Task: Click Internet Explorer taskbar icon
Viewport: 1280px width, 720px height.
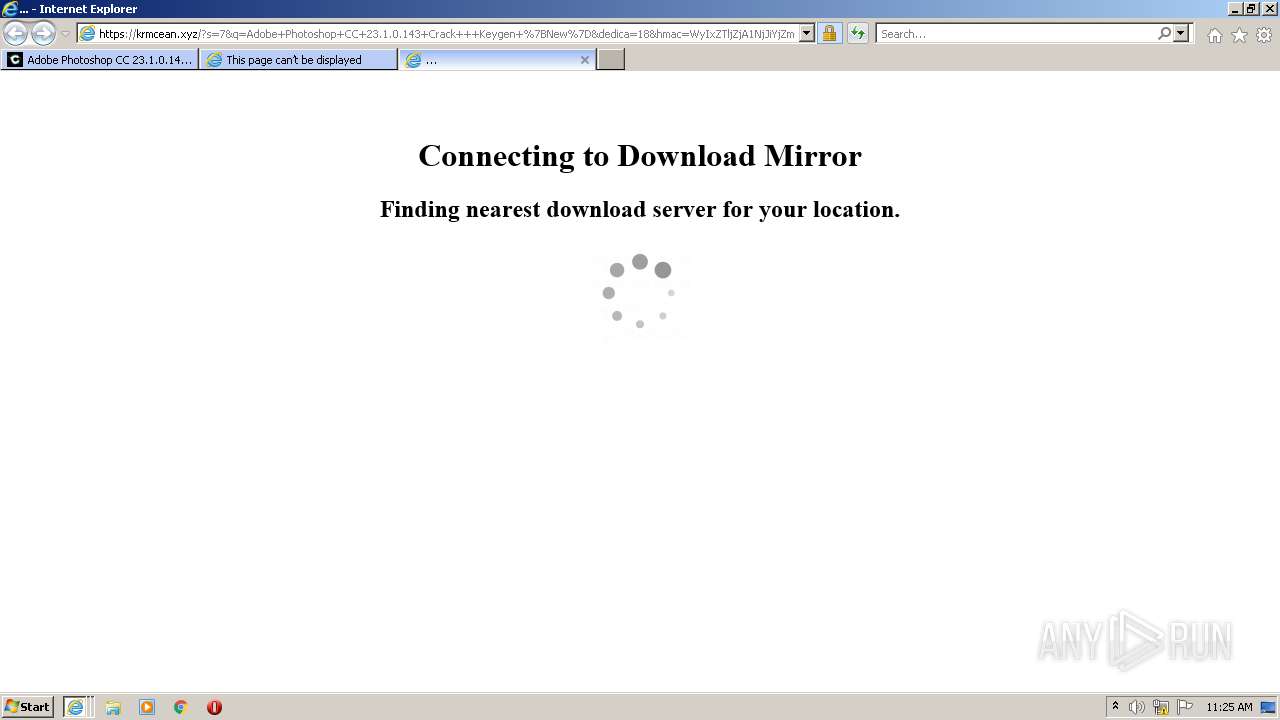Action: tap(76, 707)
